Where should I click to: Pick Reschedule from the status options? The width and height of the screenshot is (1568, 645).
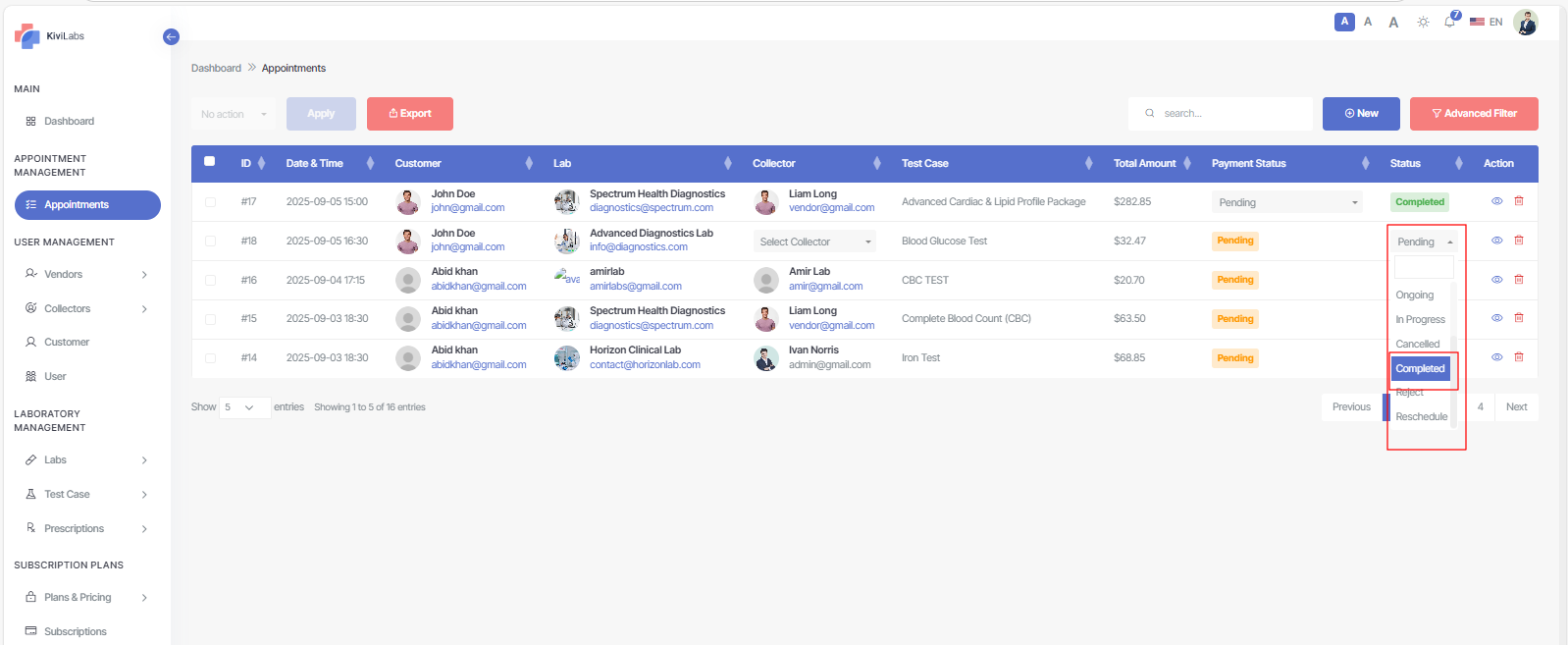click(x=1421, y=417)
